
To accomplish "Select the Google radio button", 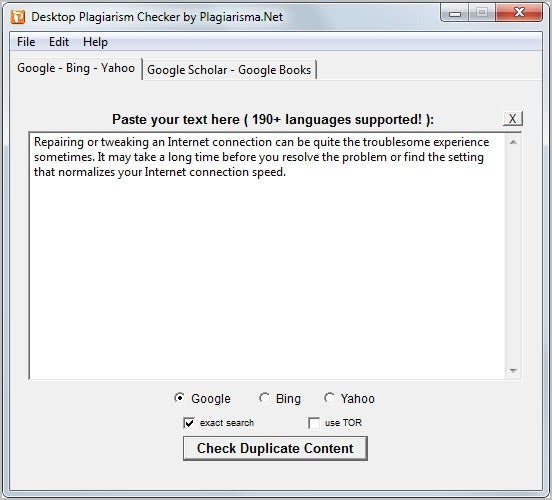I will coord(179,398).
